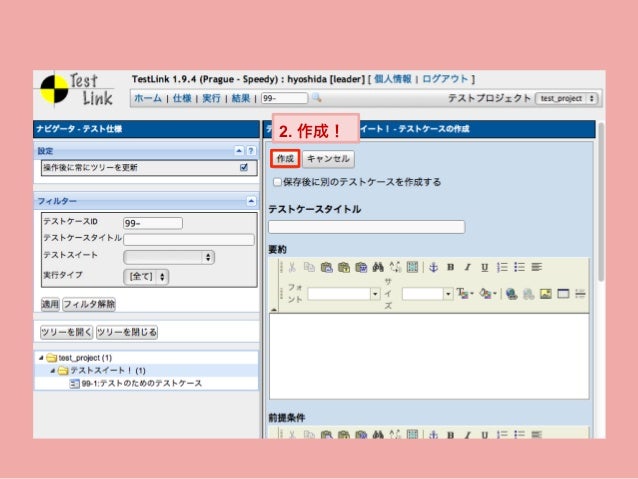Collapse the 設定 panel
This screenshot has width=638, height=479.
239,151
